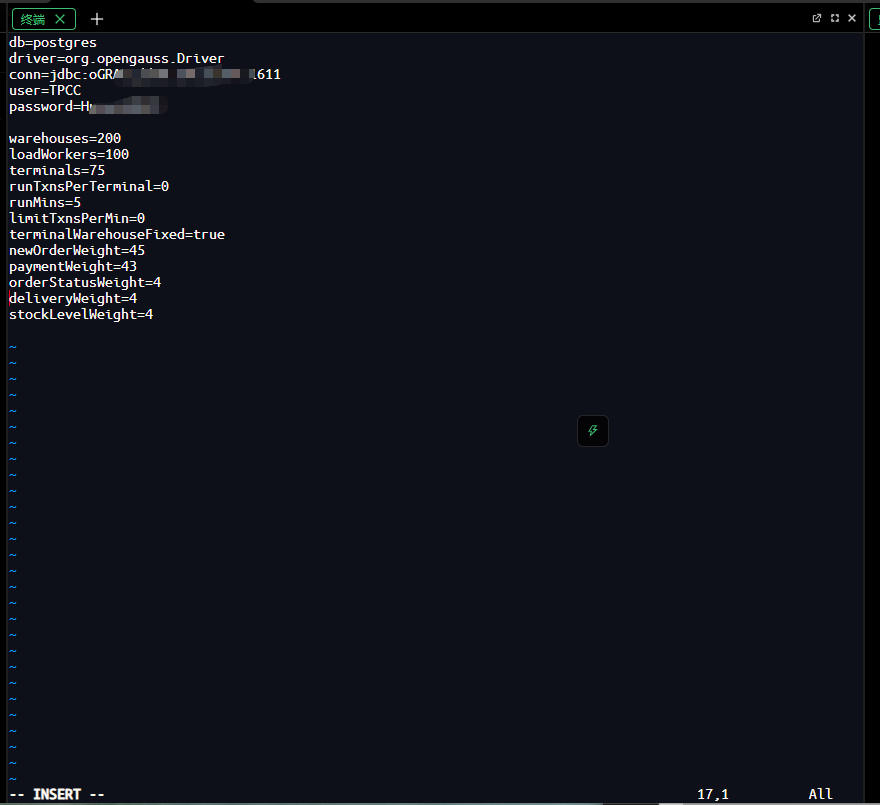Screen dimensions: 880x805
Task: Click the deliveryWeight=4 line
Action: 73,299
